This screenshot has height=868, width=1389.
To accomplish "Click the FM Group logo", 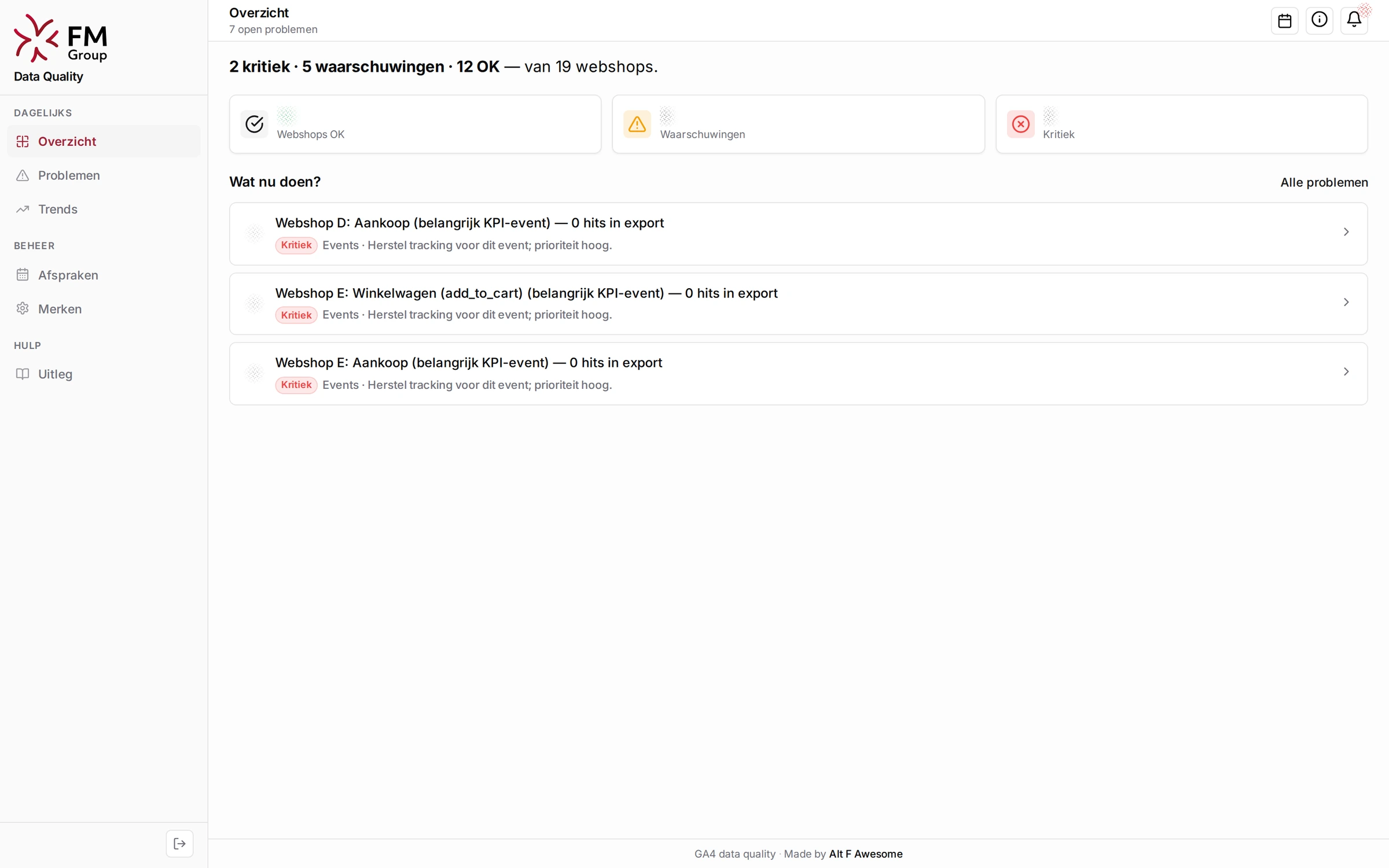I will pyautogui.click(x=61, y=38).
